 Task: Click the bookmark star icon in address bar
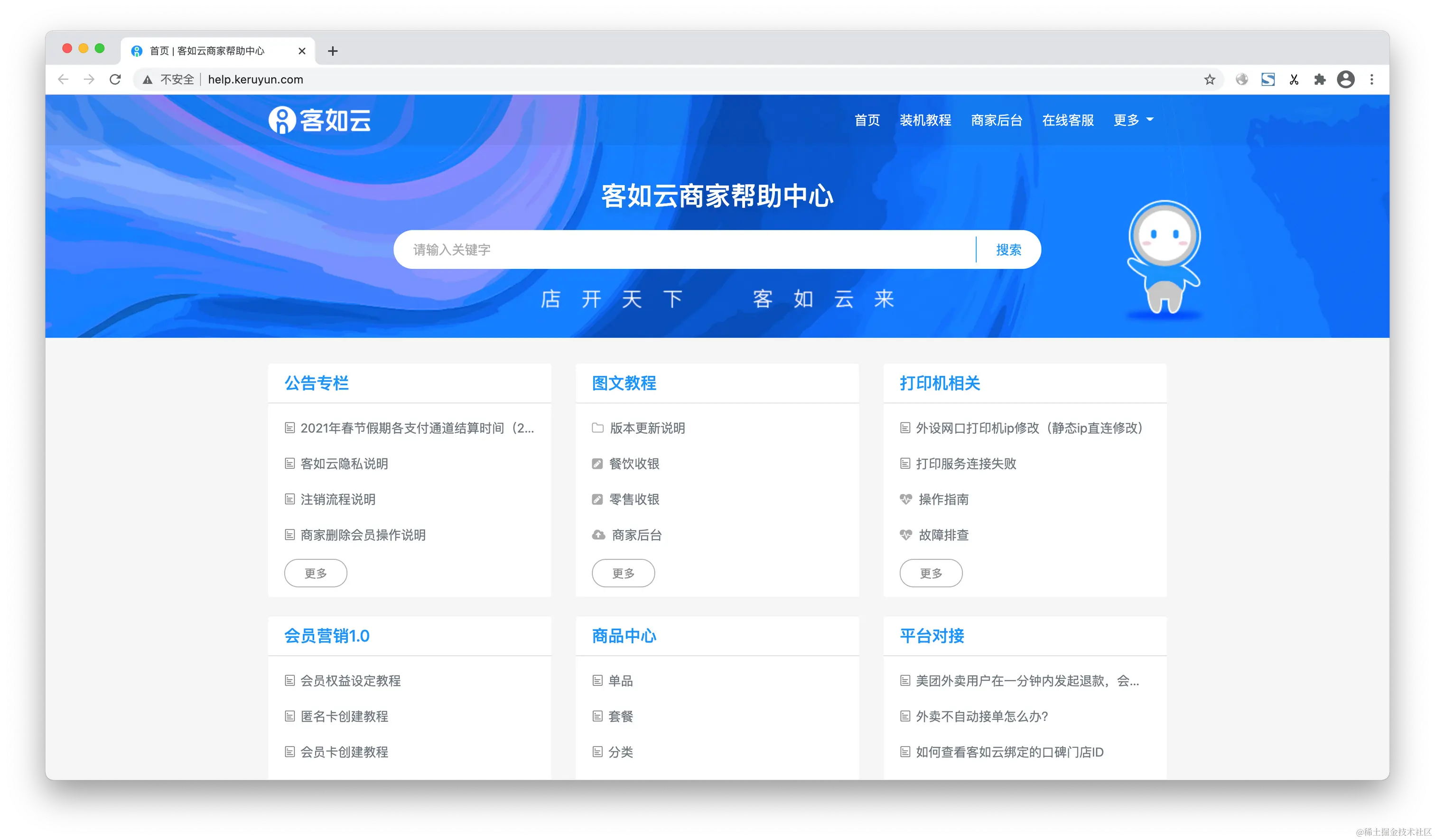pyautogui.click(x=1210, y=80)
